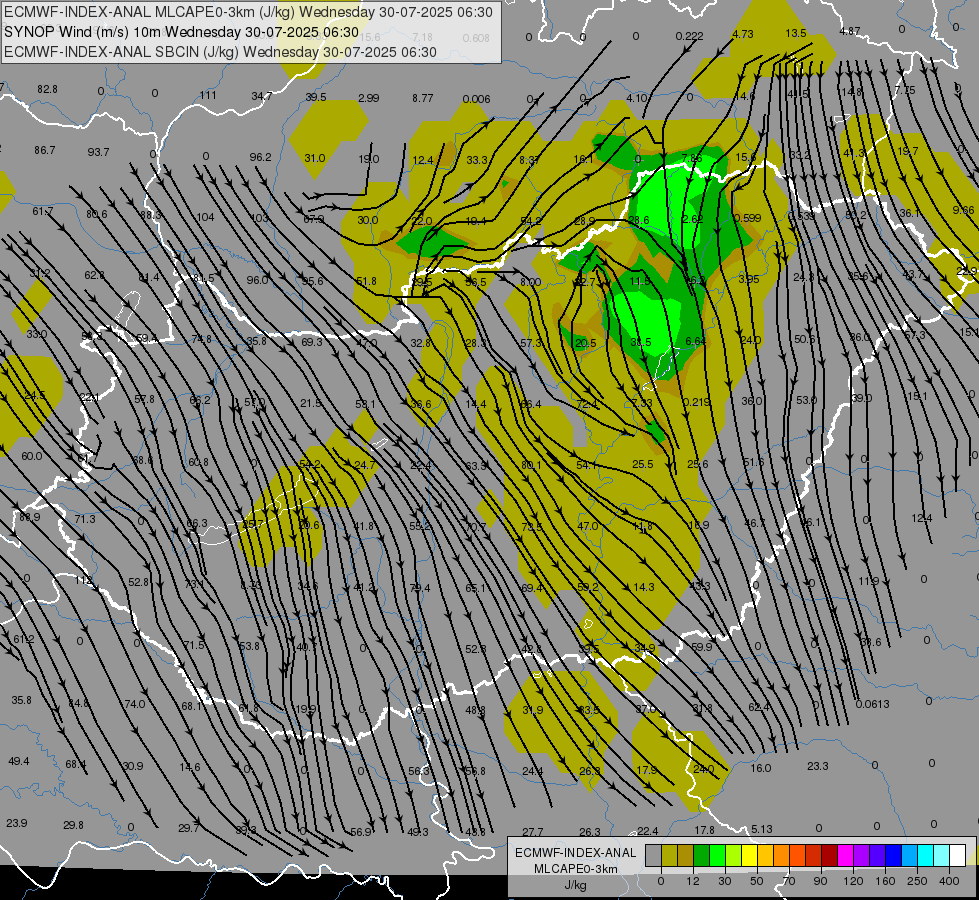The image size is (979, 900).
Task: Select the purple legend swatch
Action: (862, 856)
